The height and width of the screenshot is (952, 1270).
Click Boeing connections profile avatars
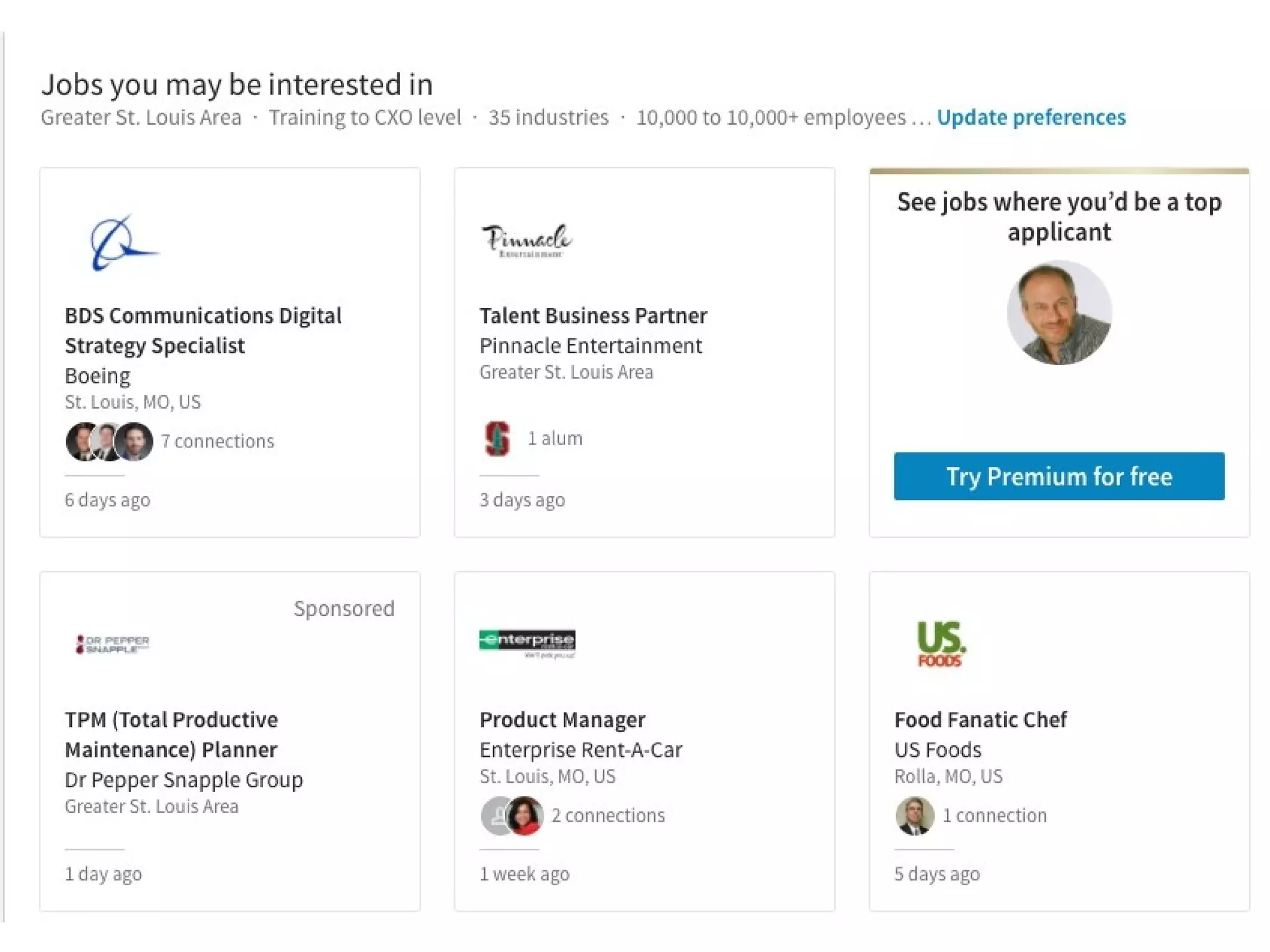[x=109, y=441]
